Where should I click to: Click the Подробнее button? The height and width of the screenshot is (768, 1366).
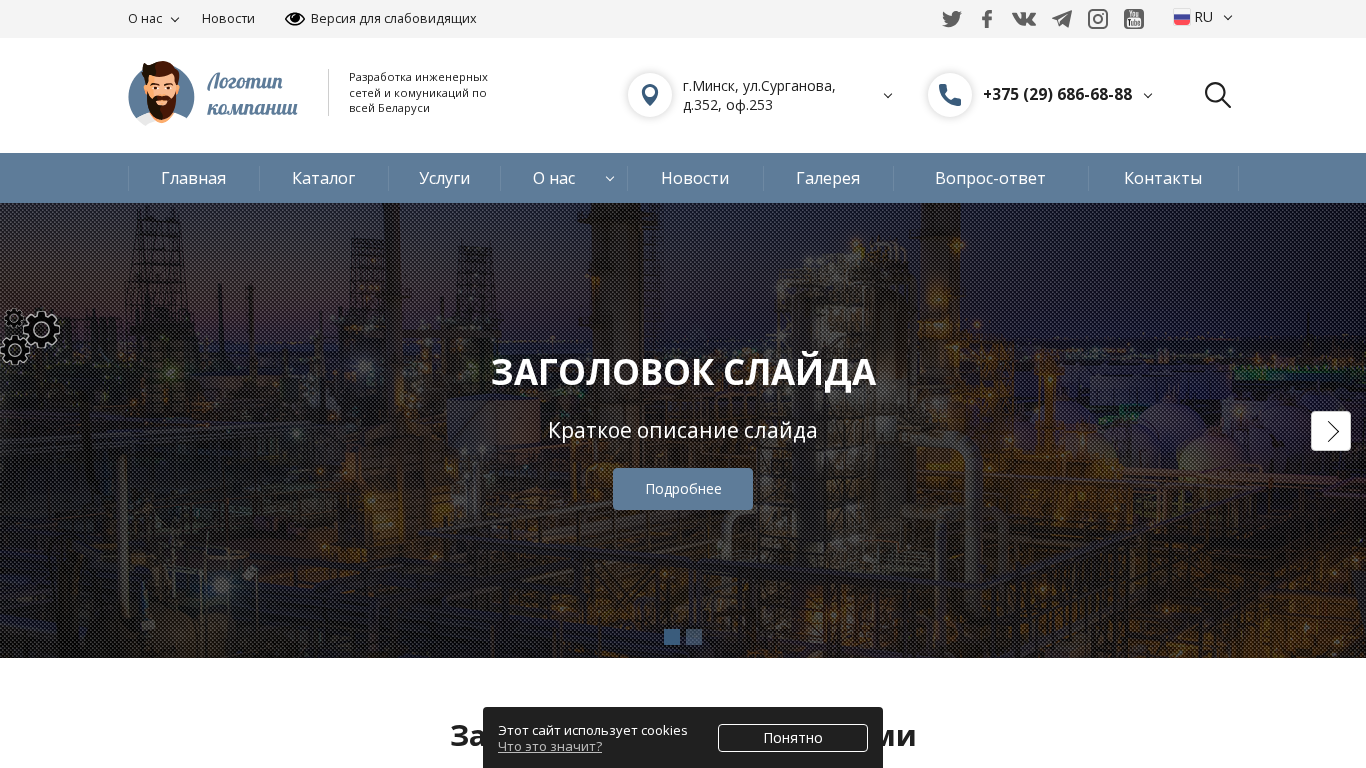point(683,489)
